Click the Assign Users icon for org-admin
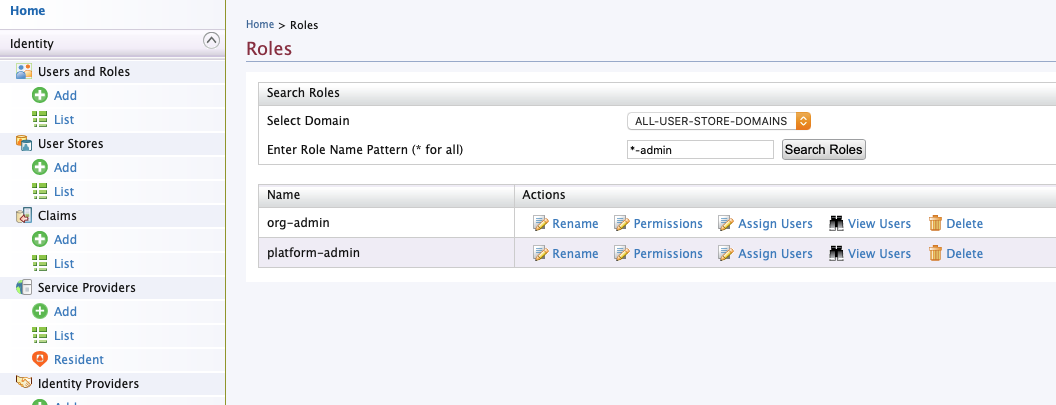Image resolution: width=1056 pixels, height=405 pixels. click(x=726, y=223)
